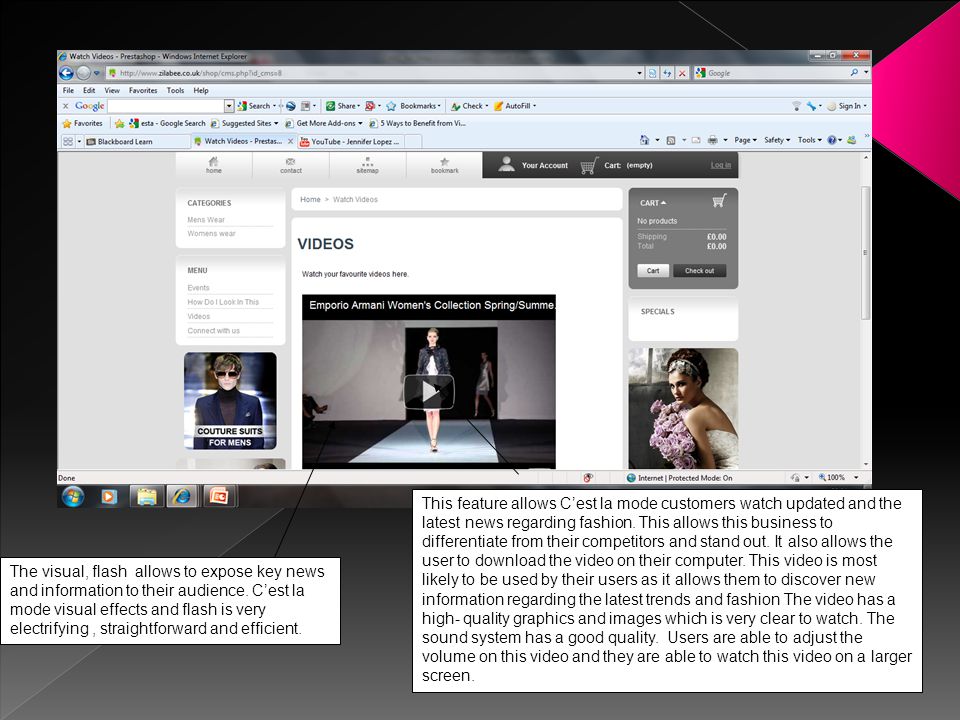Switch to the YouTube - Jennifer Lopez tab

(x=350, y=141)
